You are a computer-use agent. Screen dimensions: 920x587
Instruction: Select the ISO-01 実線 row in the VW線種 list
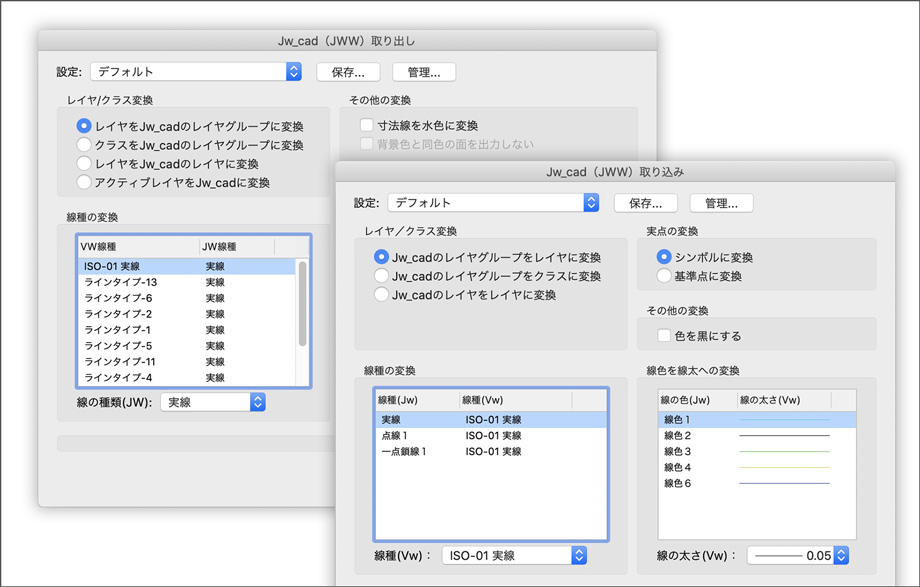point(187,266)
